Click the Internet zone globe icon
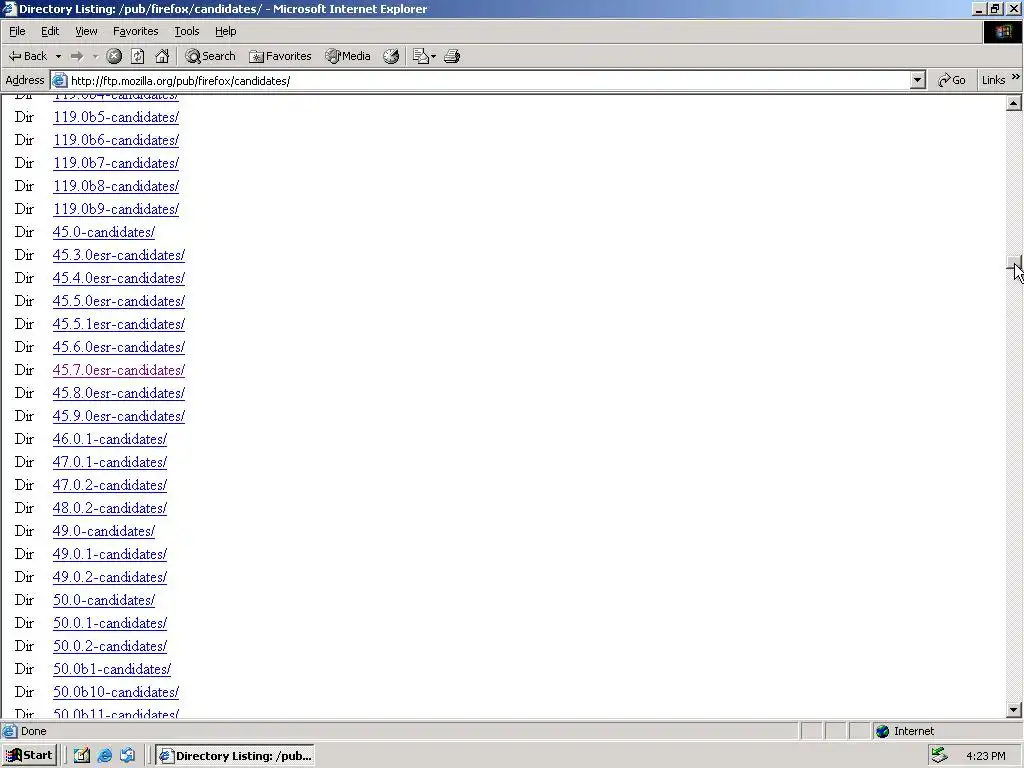Screen dimensions: 1024x768 [883, 731]
